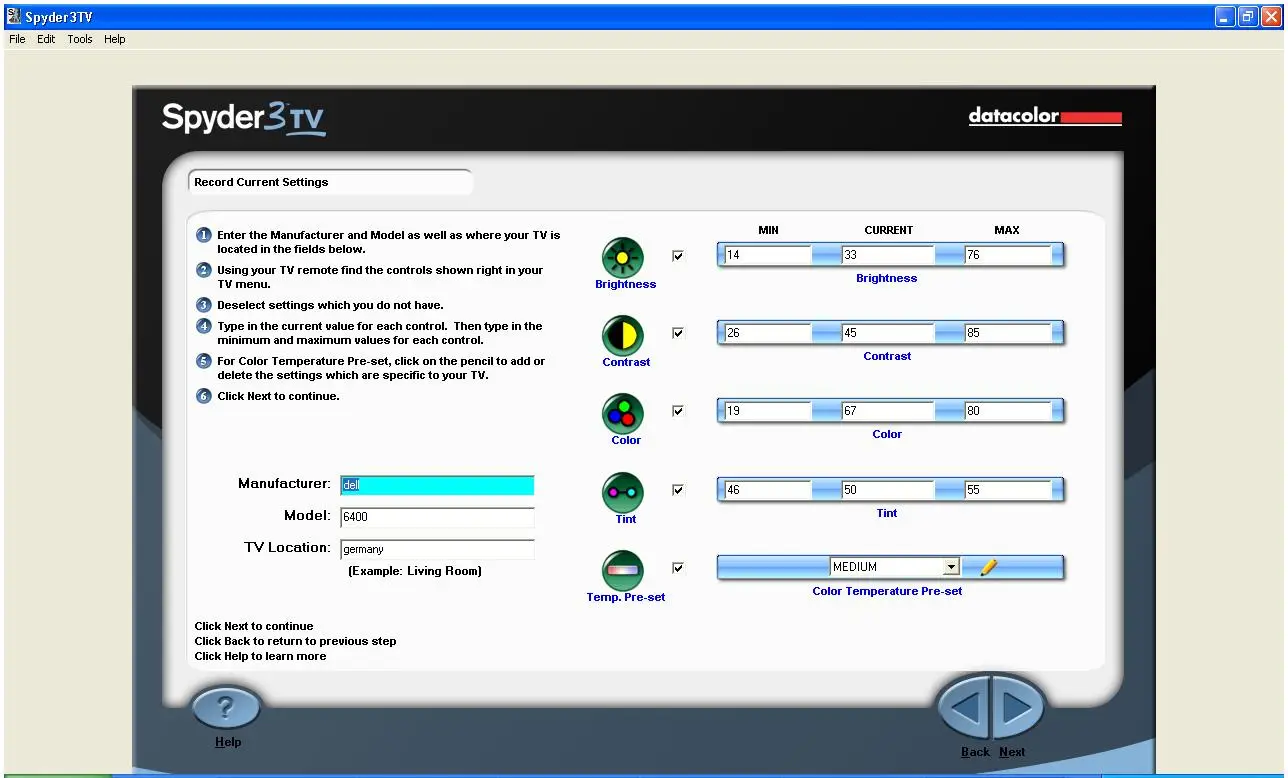
Task: Uncheck the Color setting checkbox
Action: tap(678, 411)
